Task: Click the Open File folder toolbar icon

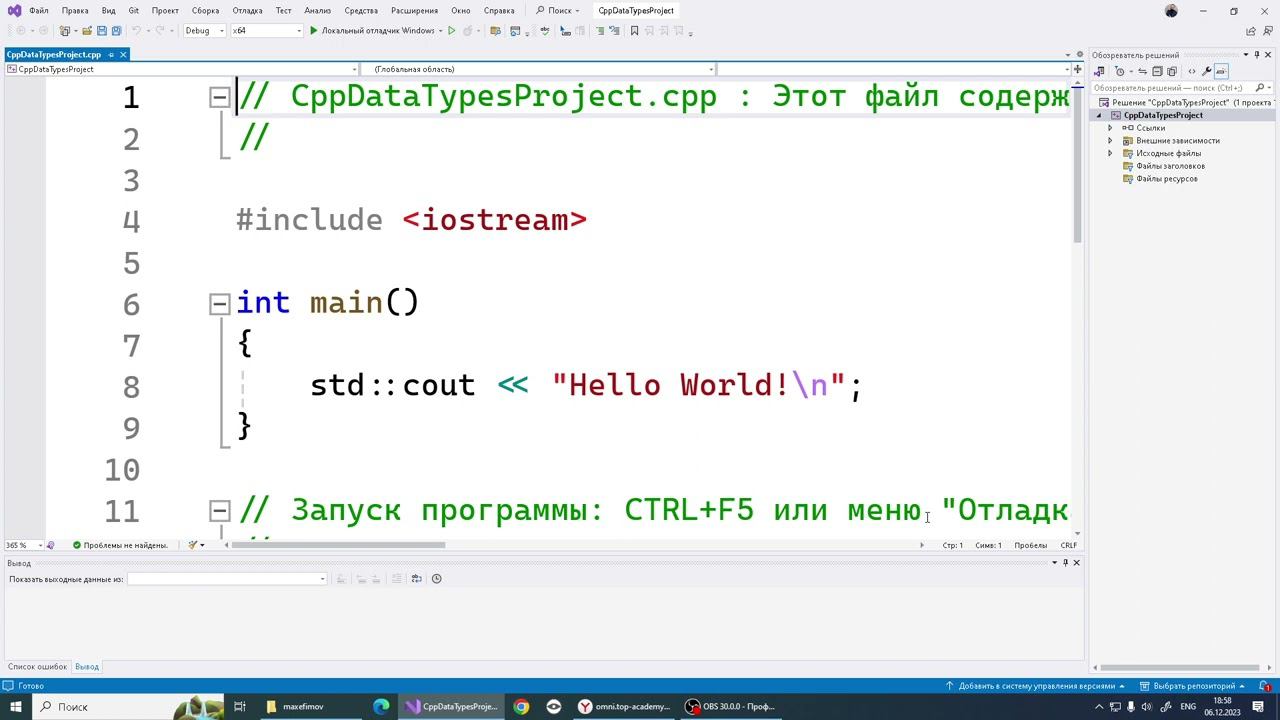Action: pyautogui.click(x=87, y=31)
